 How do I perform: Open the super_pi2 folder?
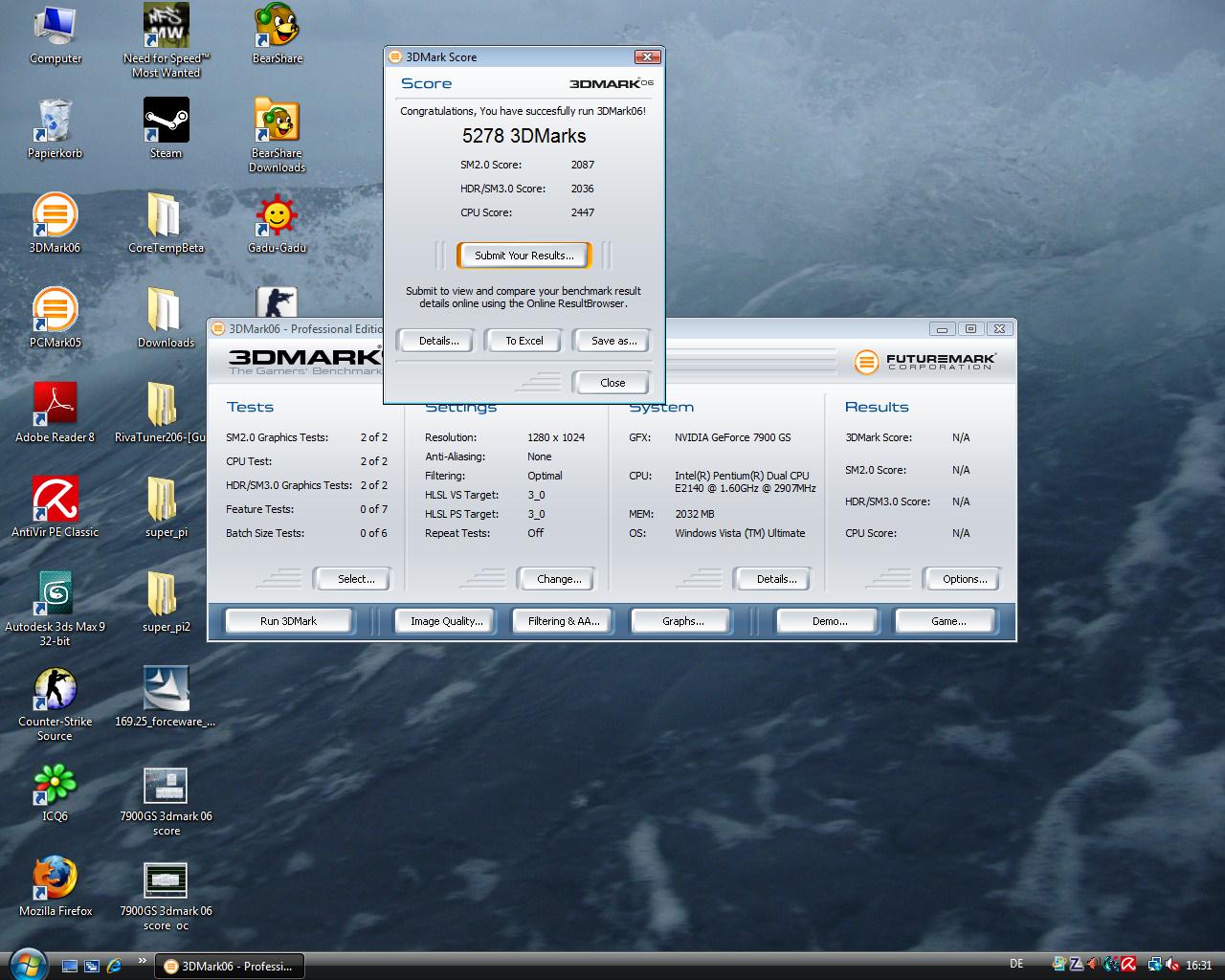pyautogui.click(x=166, y=603)
